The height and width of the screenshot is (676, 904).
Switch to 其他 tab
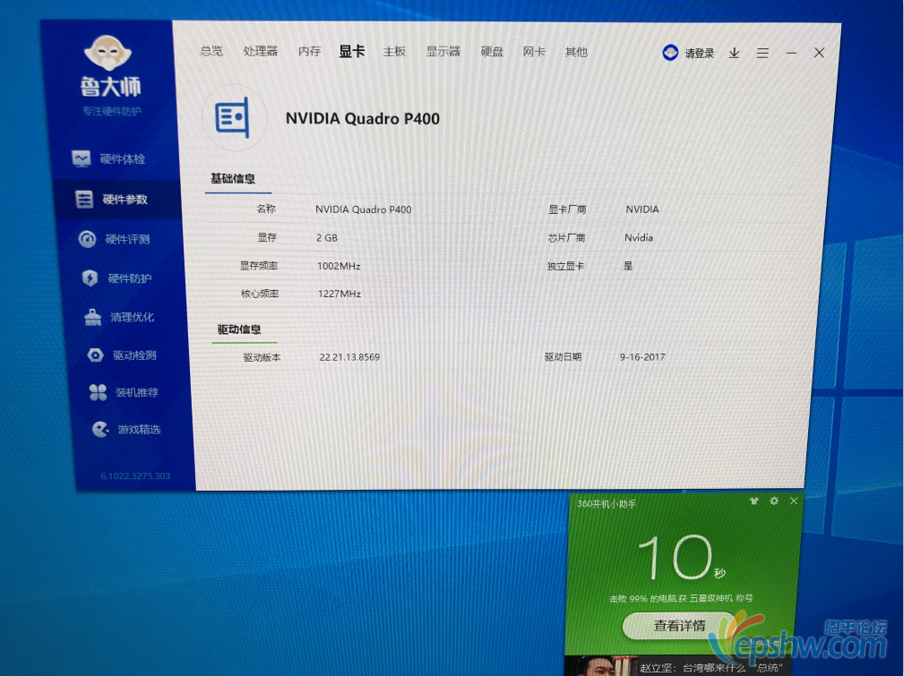(x=576, y=52)
